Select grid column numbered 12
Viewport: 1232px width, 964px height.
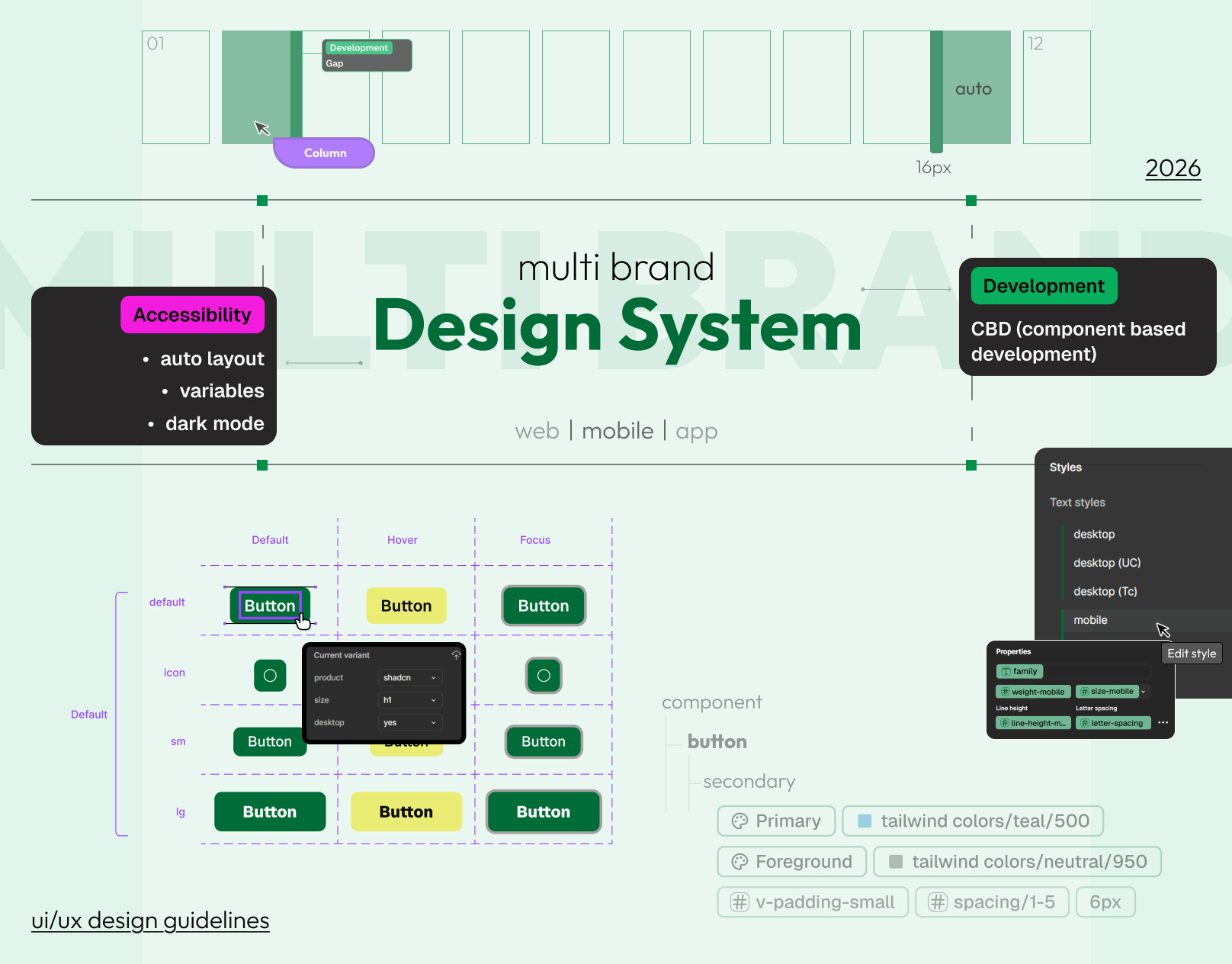(x=1057, y=87)
